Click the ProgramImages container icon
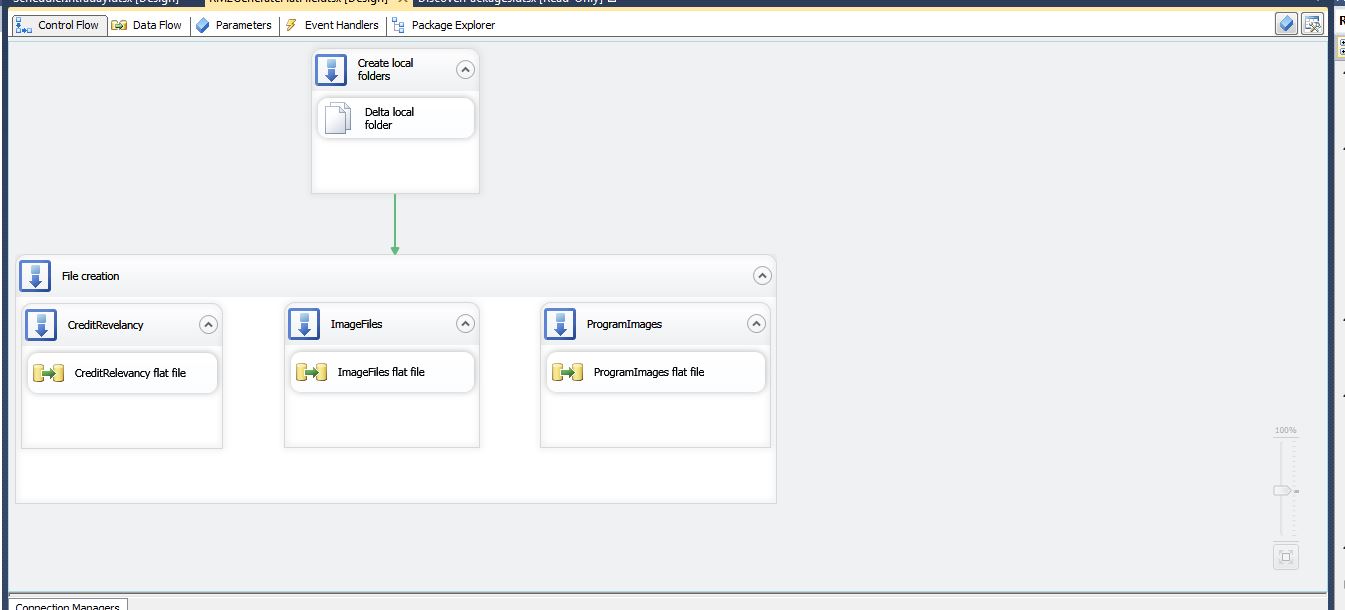The image size is (1345, 610). click(560, 324)
